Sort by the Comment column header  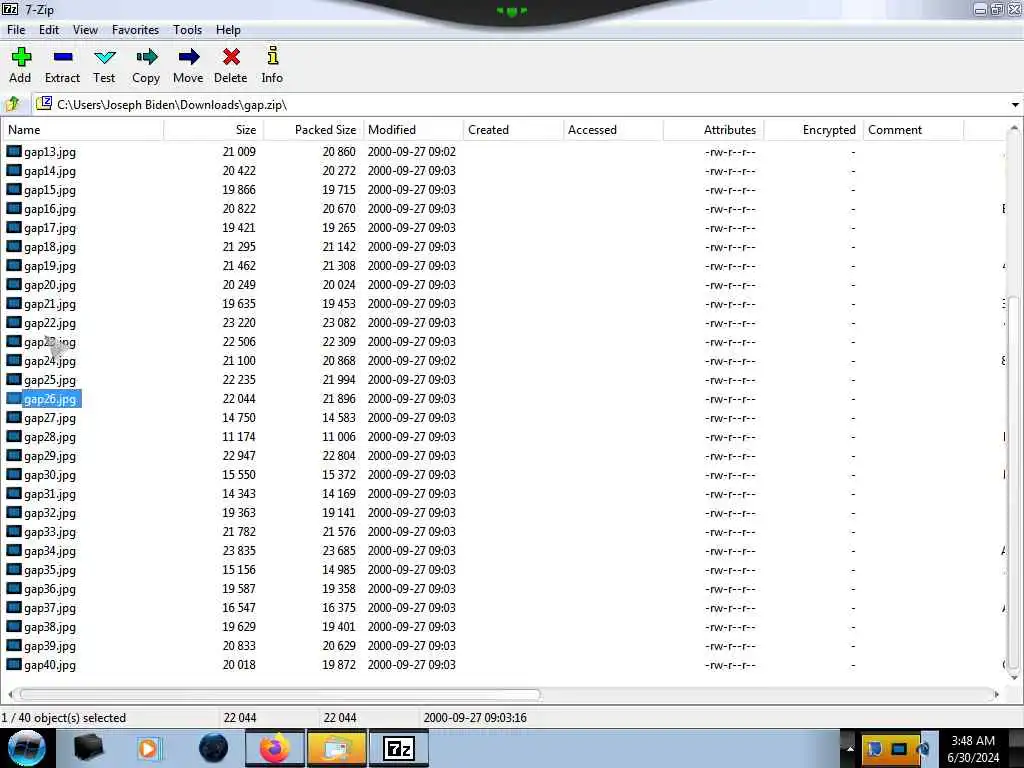(914, 130)
